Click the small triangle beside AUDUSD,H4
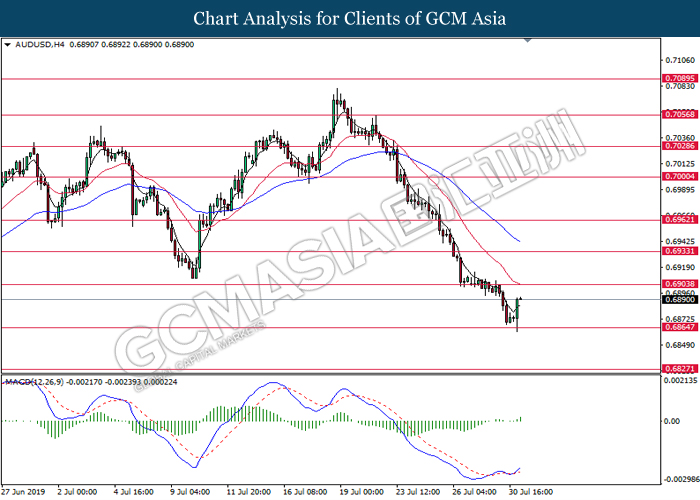Viewport: 700px width, 500px height. pos(7,45)
